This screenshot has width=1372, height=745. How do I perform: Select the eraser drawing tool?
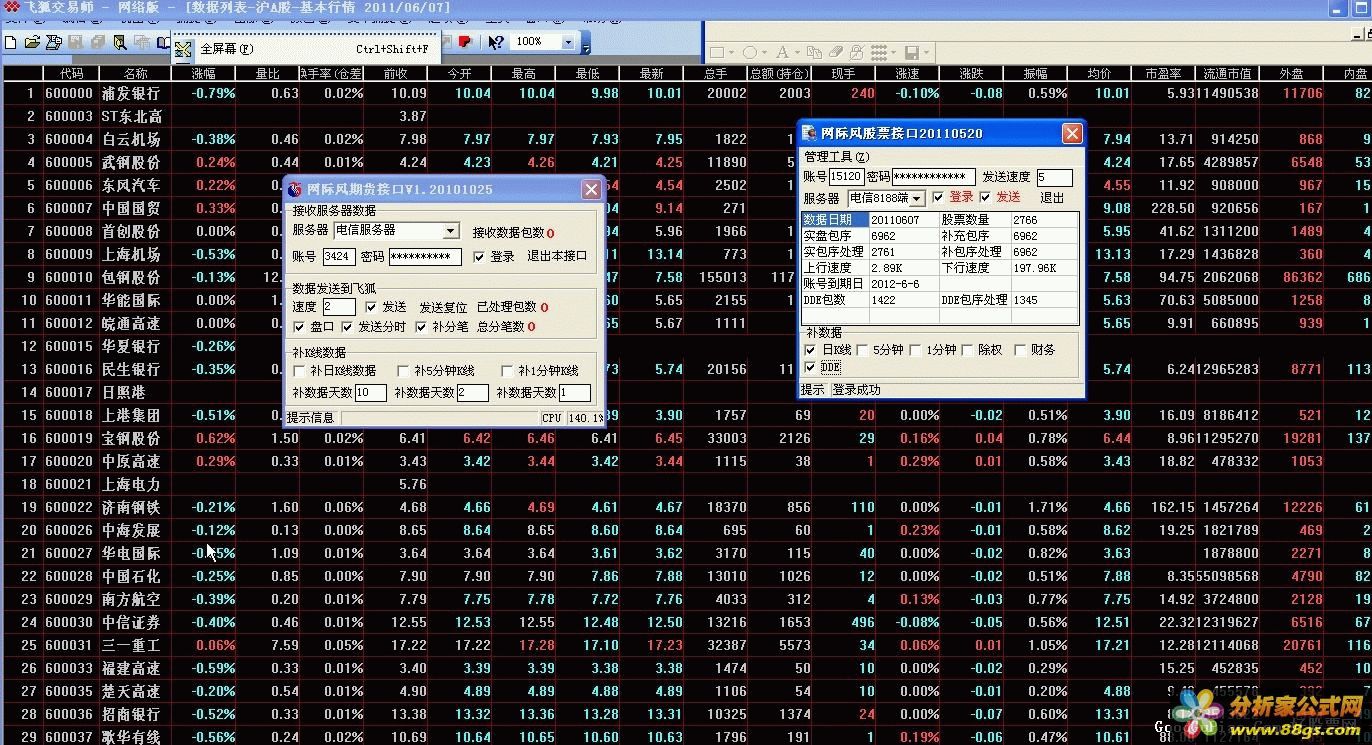point(835,52)
